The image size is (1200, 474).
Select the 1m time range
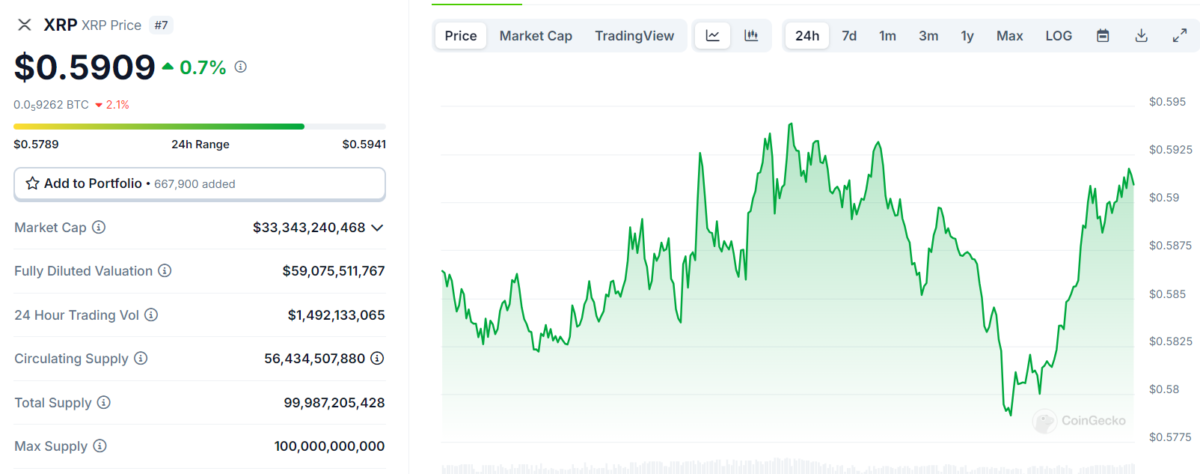888,36
